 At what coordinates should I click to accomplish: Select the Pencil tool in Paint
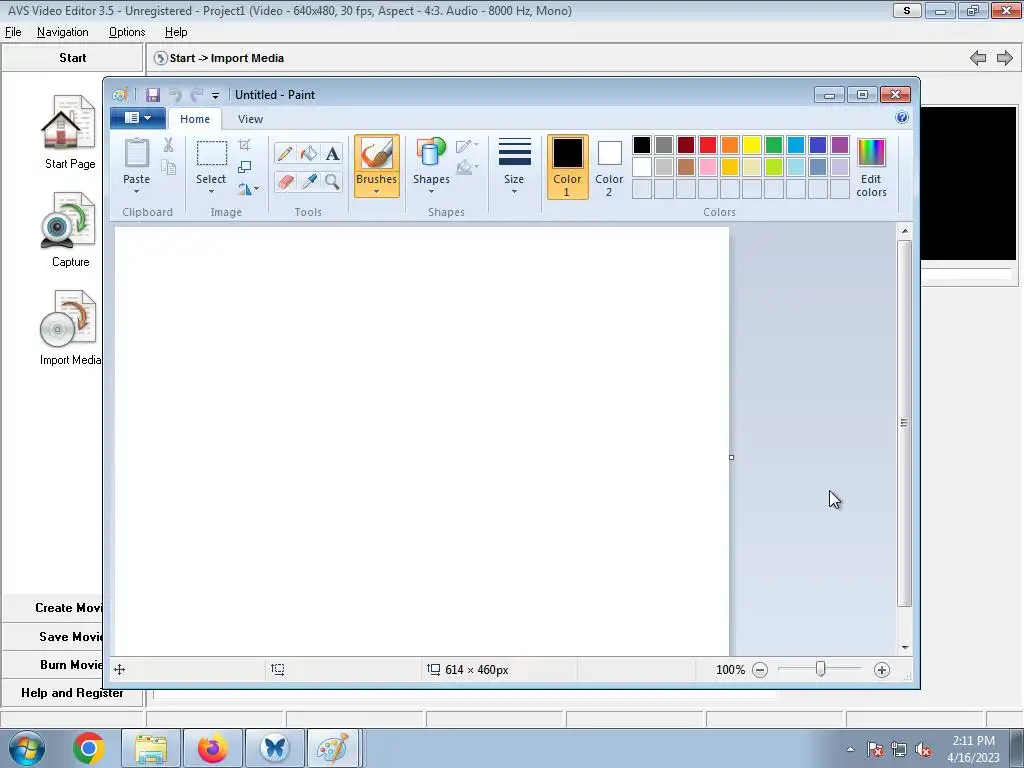(285, 153)
